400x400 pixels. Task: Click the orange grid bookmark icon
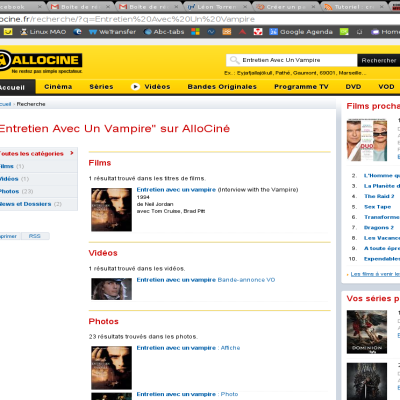pyautogui.click(x=227, y=32)
